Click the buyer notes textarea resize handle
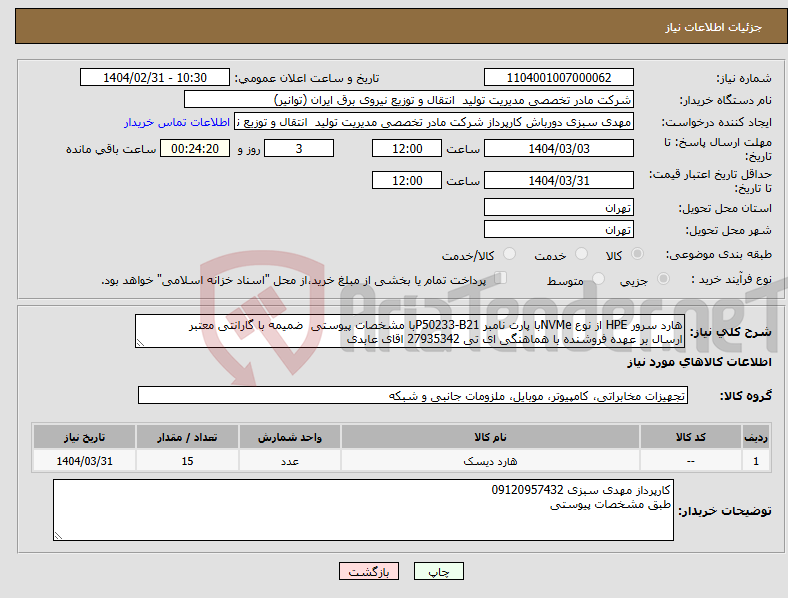788x598 pixels. pos(58,536)
